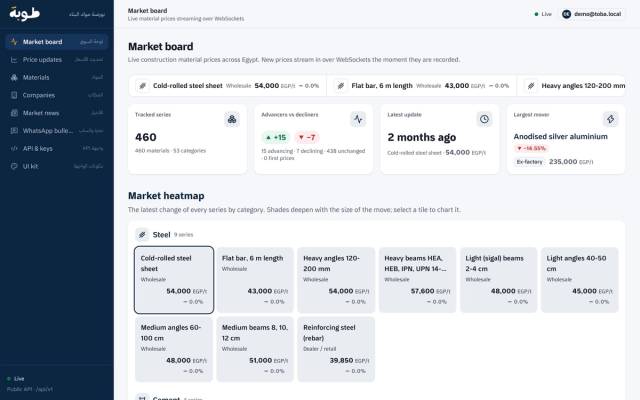Click the Market heatmap heading
The height and width of the screenshot is (400, 640).
(x=166, y=196)
